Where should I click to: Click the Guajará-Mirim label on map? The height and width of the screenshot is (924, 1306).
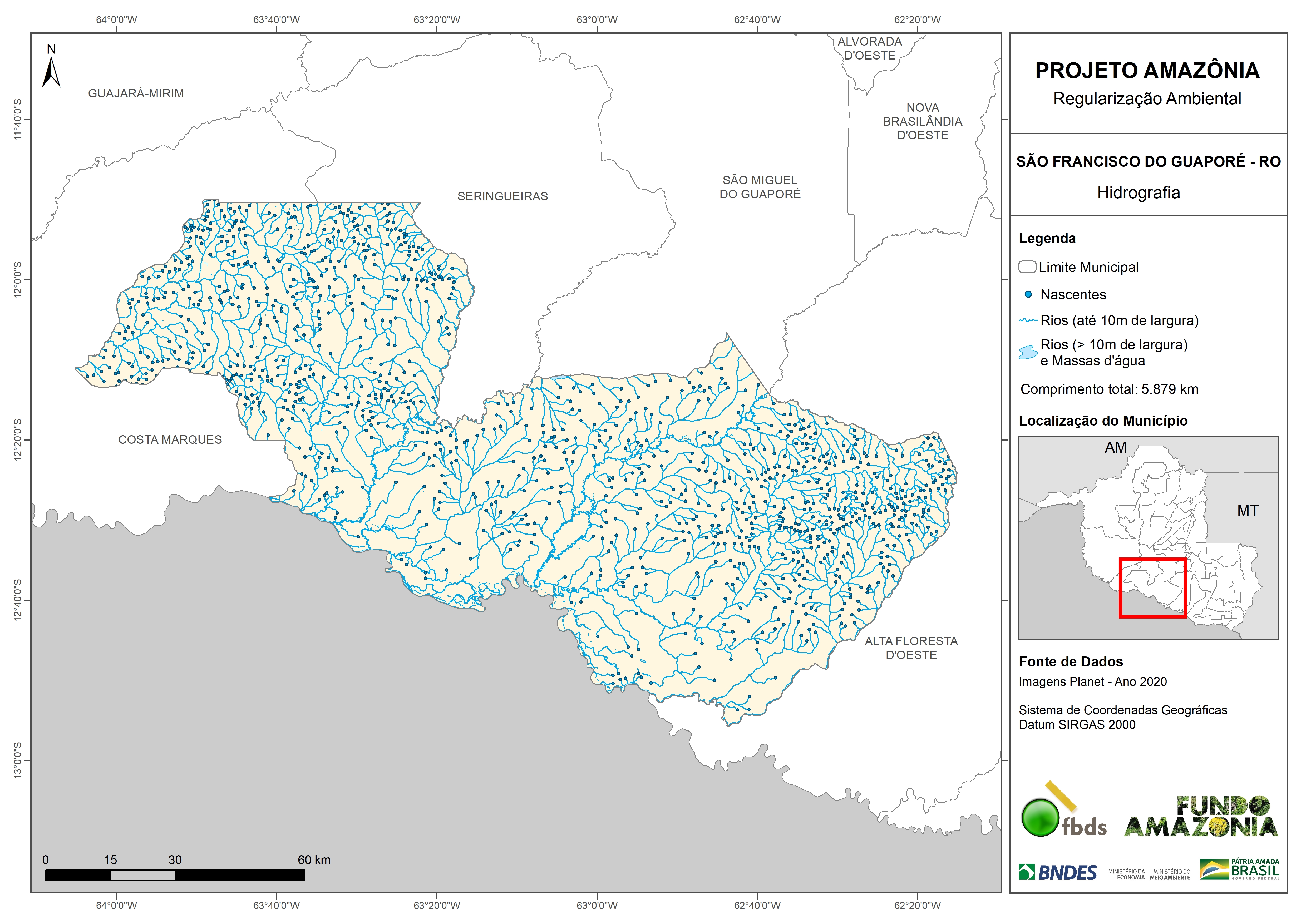pyautogui.click(x=135, y=93)
